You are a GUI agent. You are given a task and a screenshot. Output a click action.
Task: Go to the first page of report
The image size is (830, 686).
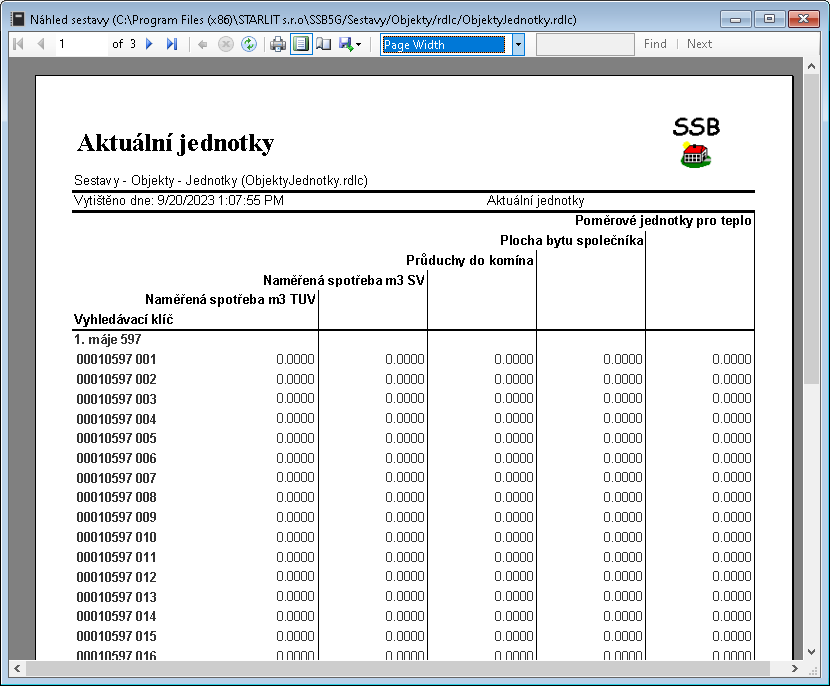18,44
